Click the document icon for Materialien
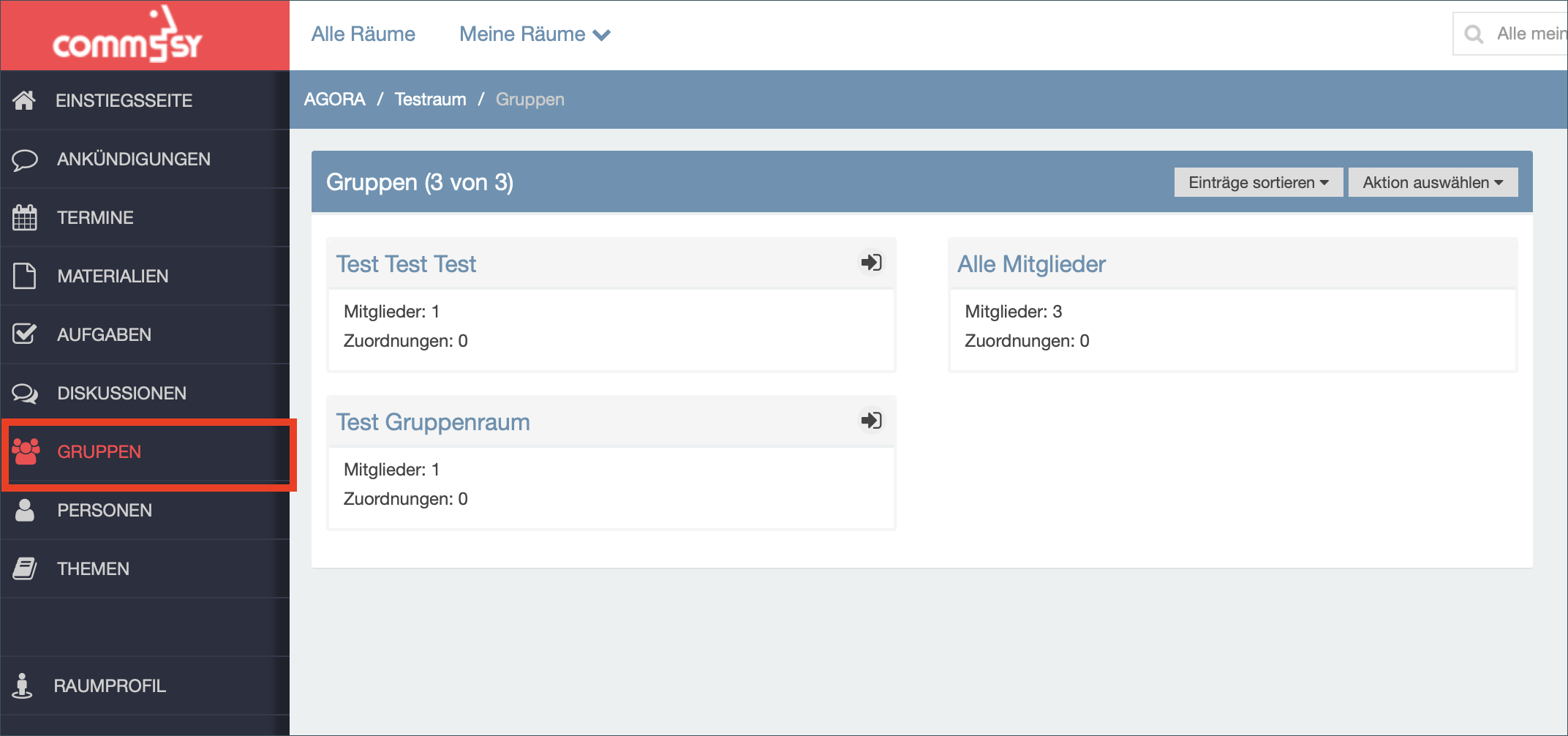This screenshot has width=1568, height=736. click(25, 276)
